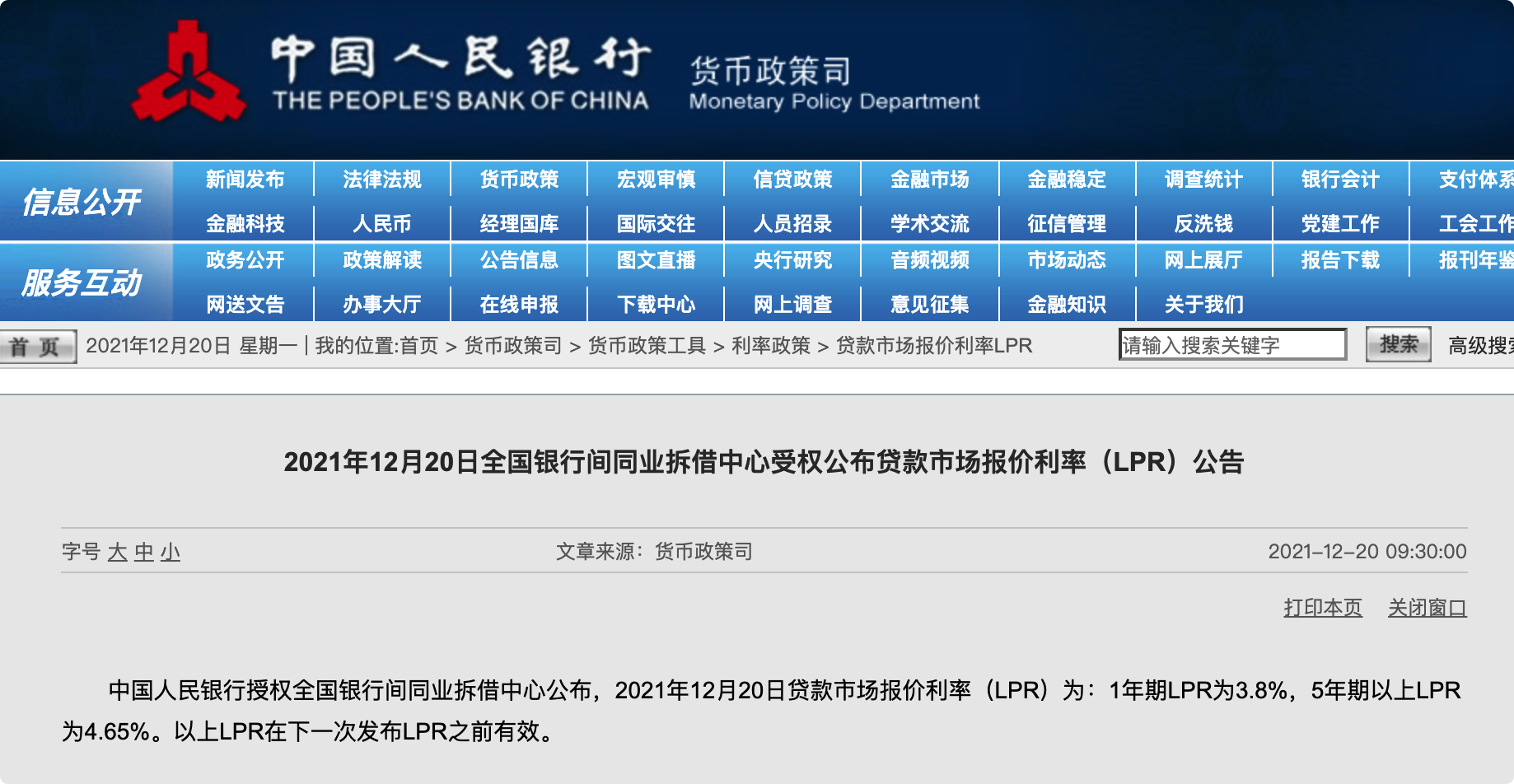Screen dimensions: 1514x784
Task: Set font size to small with 小
Action: (x=171, y=552)
